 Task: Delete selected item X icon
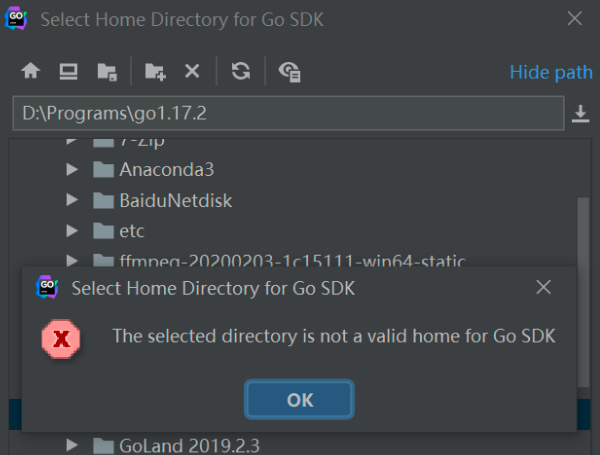192,71
